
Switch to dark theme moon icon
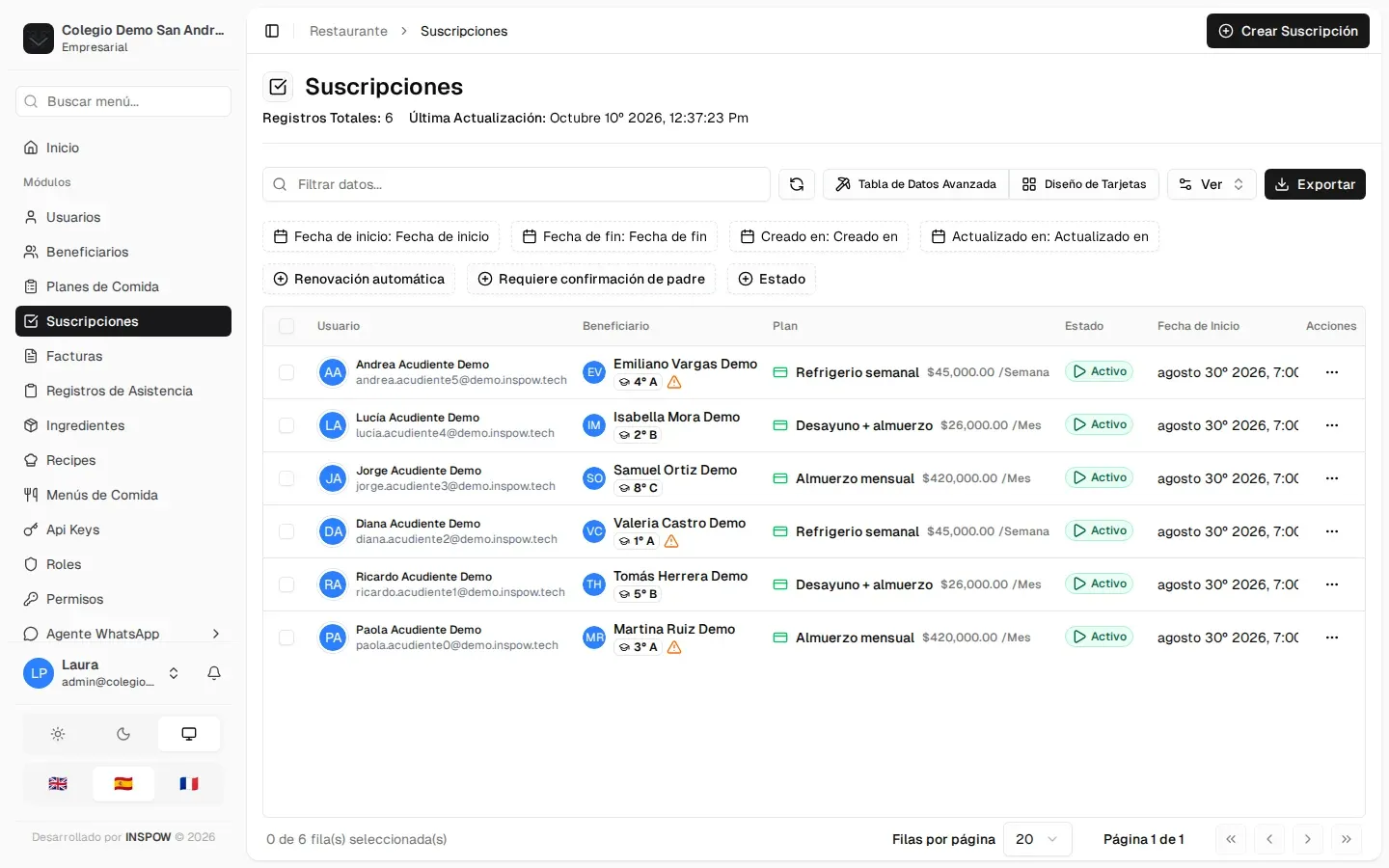pyautogui.click(x=123, y=734)
